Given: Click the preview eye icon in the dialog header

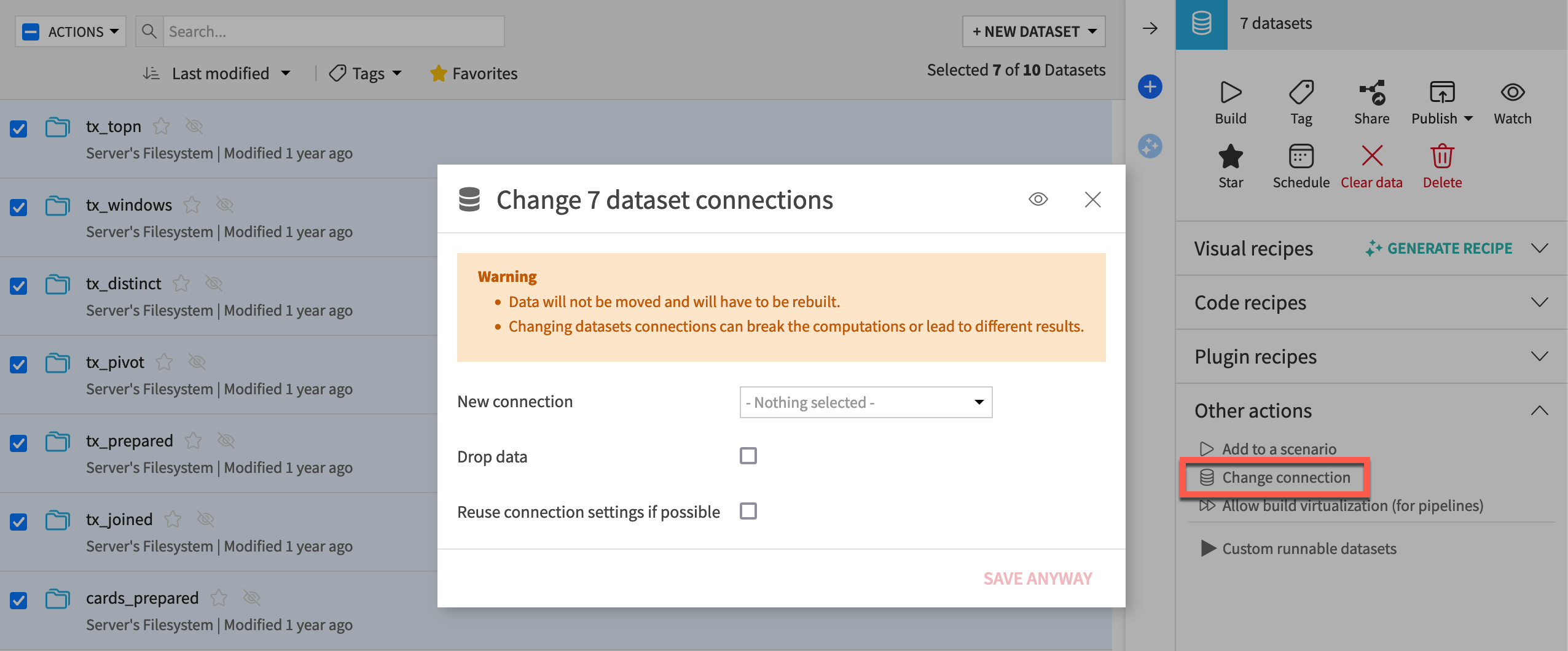Looking at the screenshot, I should click(x=1037, y=199).
